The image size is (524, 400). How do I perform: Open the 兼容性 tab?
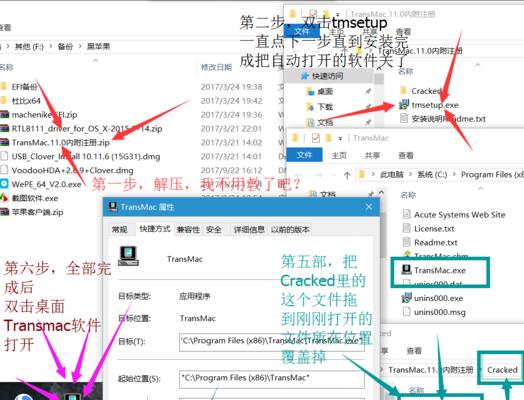(188, 230)
